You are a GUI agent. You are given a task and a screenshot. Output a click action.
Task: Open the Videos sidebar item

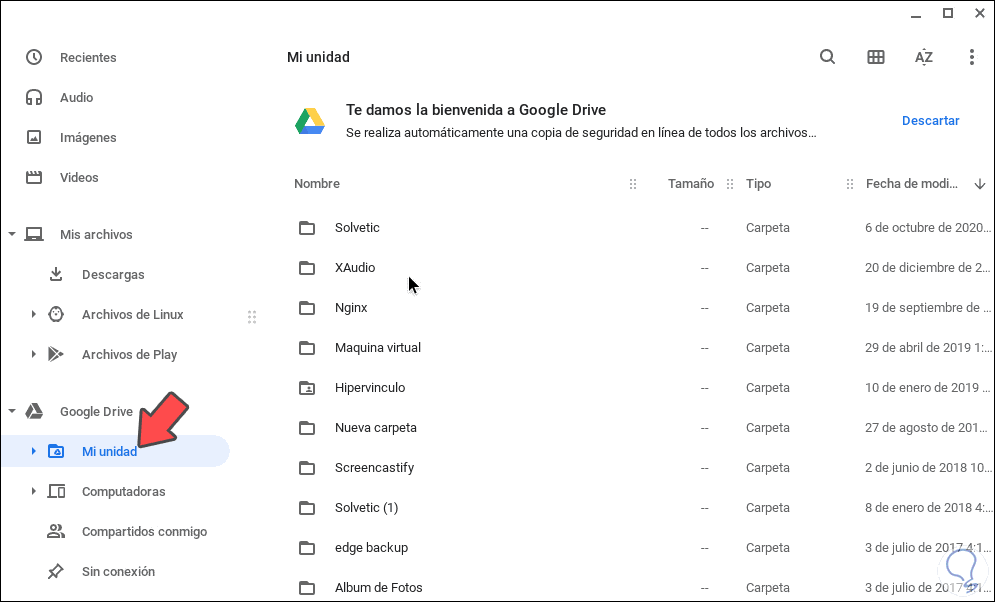79,177
